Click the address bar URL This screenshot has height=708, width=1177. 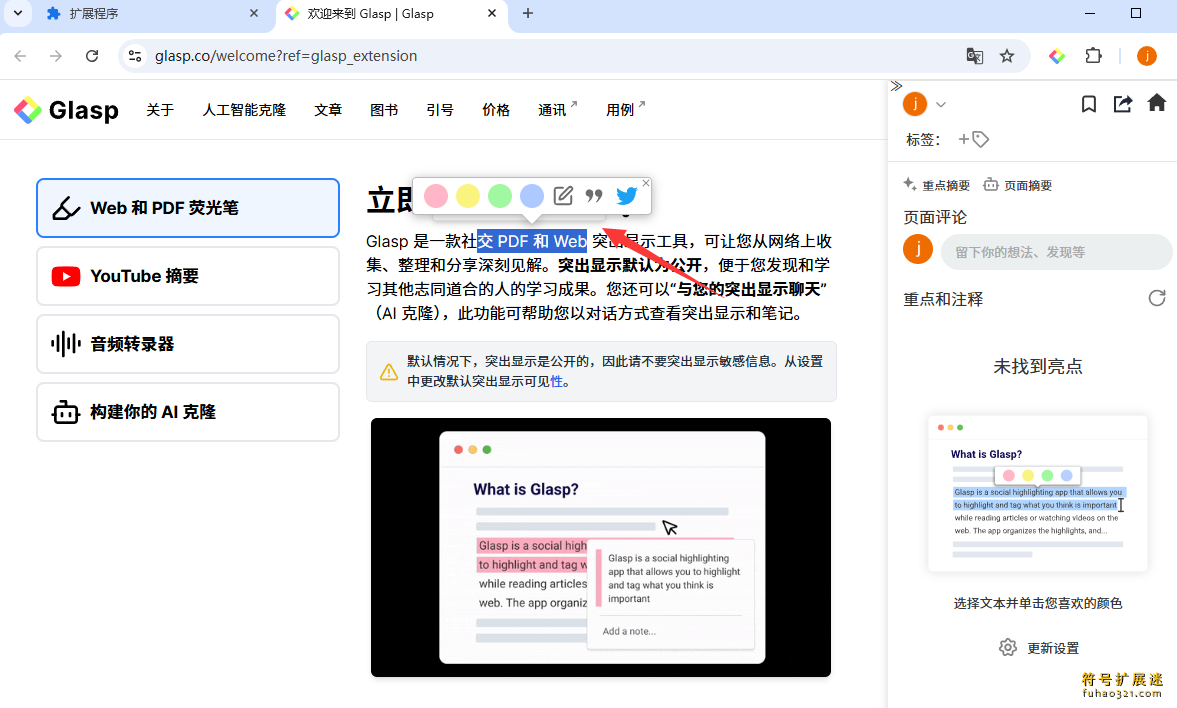tap(286, 56)
